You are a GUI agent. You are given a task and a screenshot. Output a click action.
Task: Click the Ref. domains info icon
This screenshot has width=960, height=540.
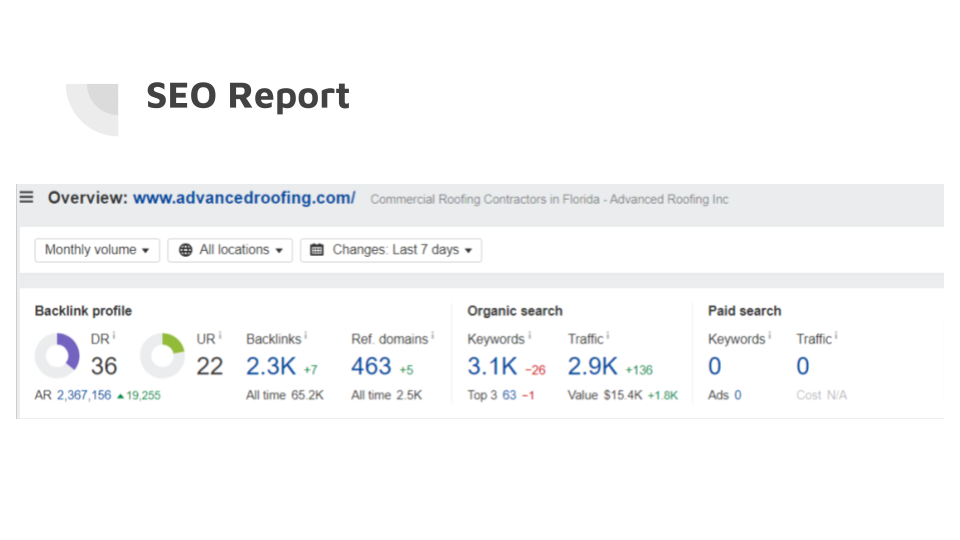(432, 336)
